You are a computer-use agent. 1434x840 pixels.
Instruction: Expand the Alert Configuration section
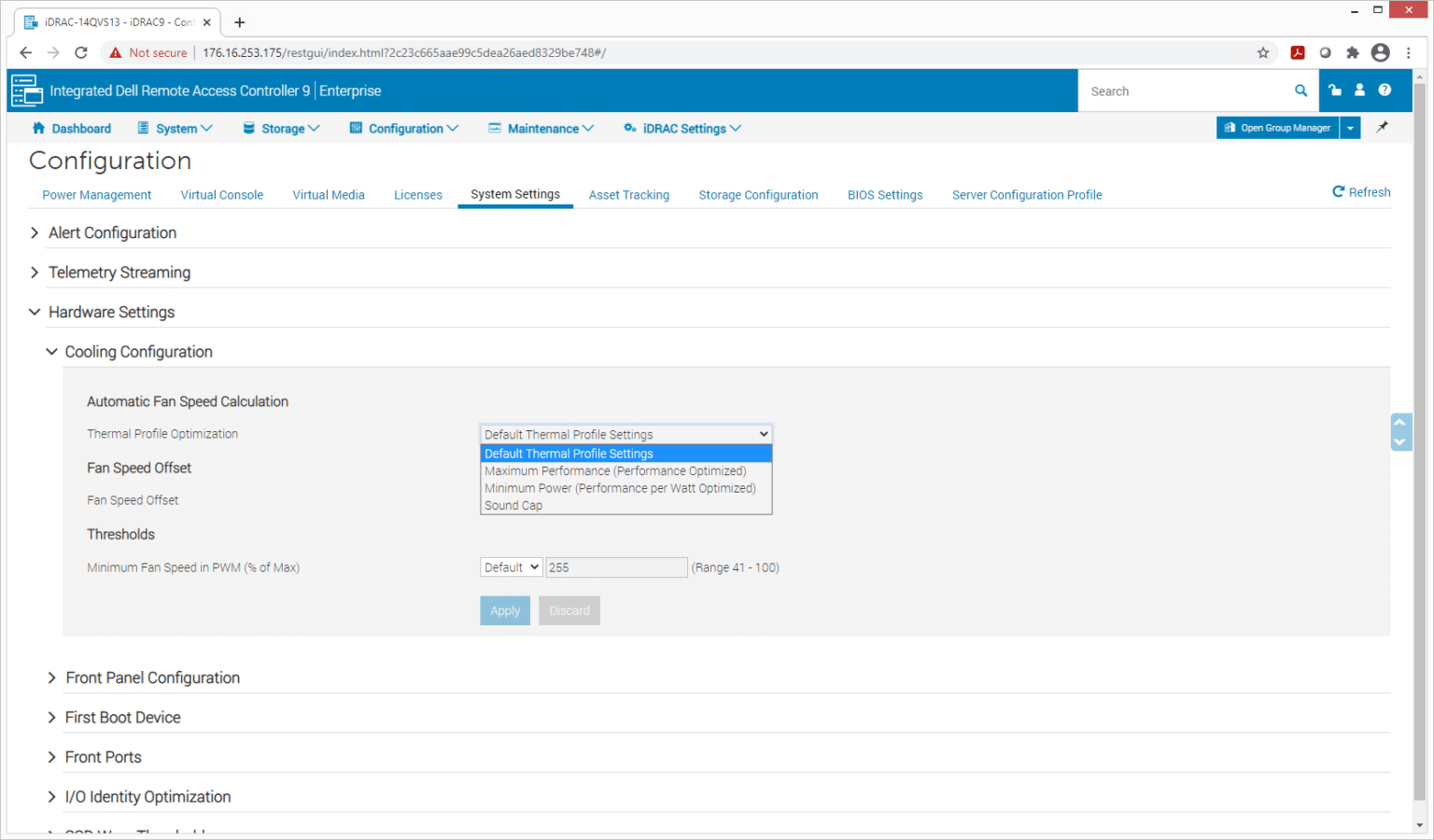pos(112,232)
